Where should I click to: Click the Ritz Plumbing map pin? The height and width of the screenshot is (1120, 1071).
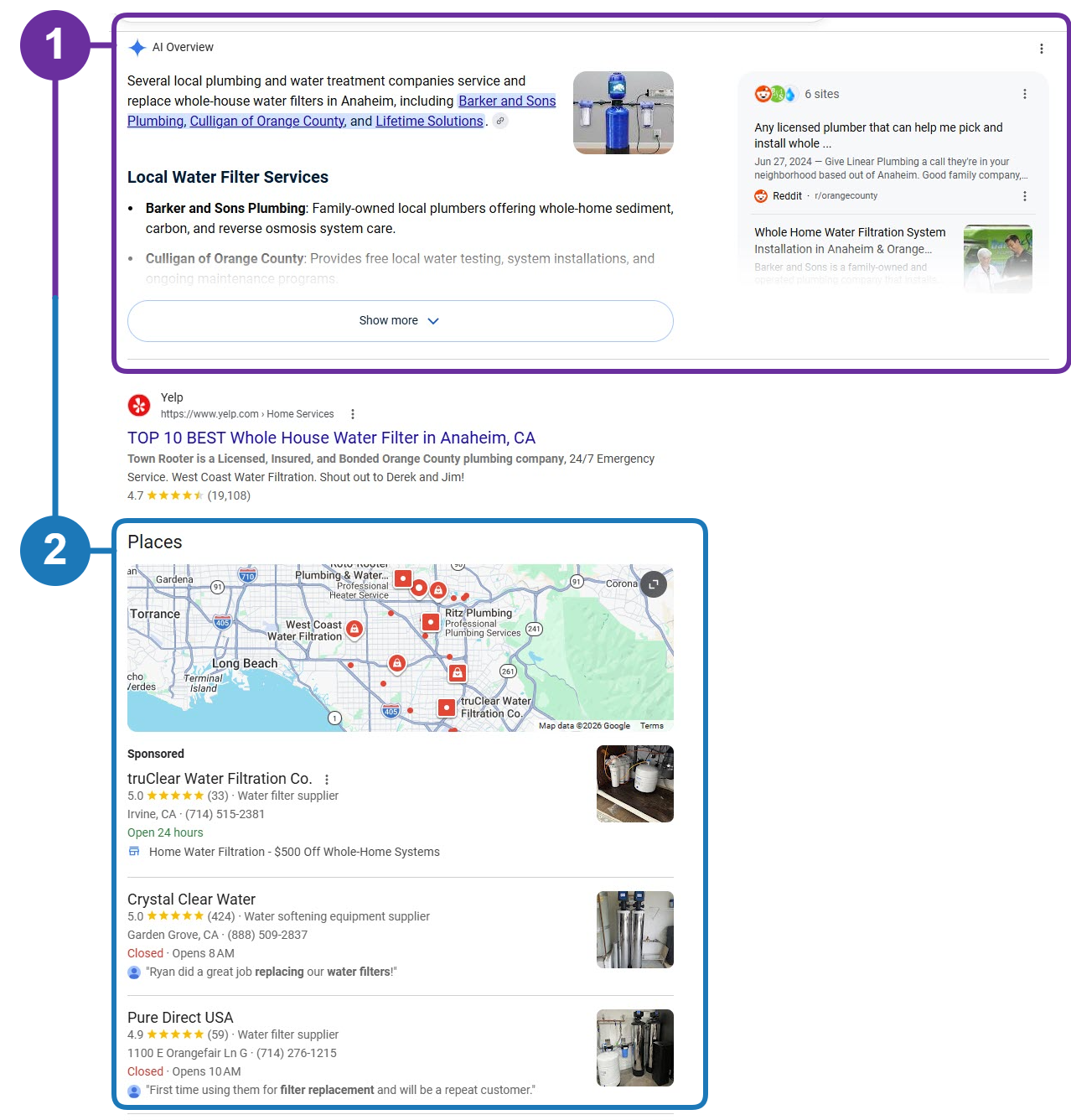tap(431, 622)
